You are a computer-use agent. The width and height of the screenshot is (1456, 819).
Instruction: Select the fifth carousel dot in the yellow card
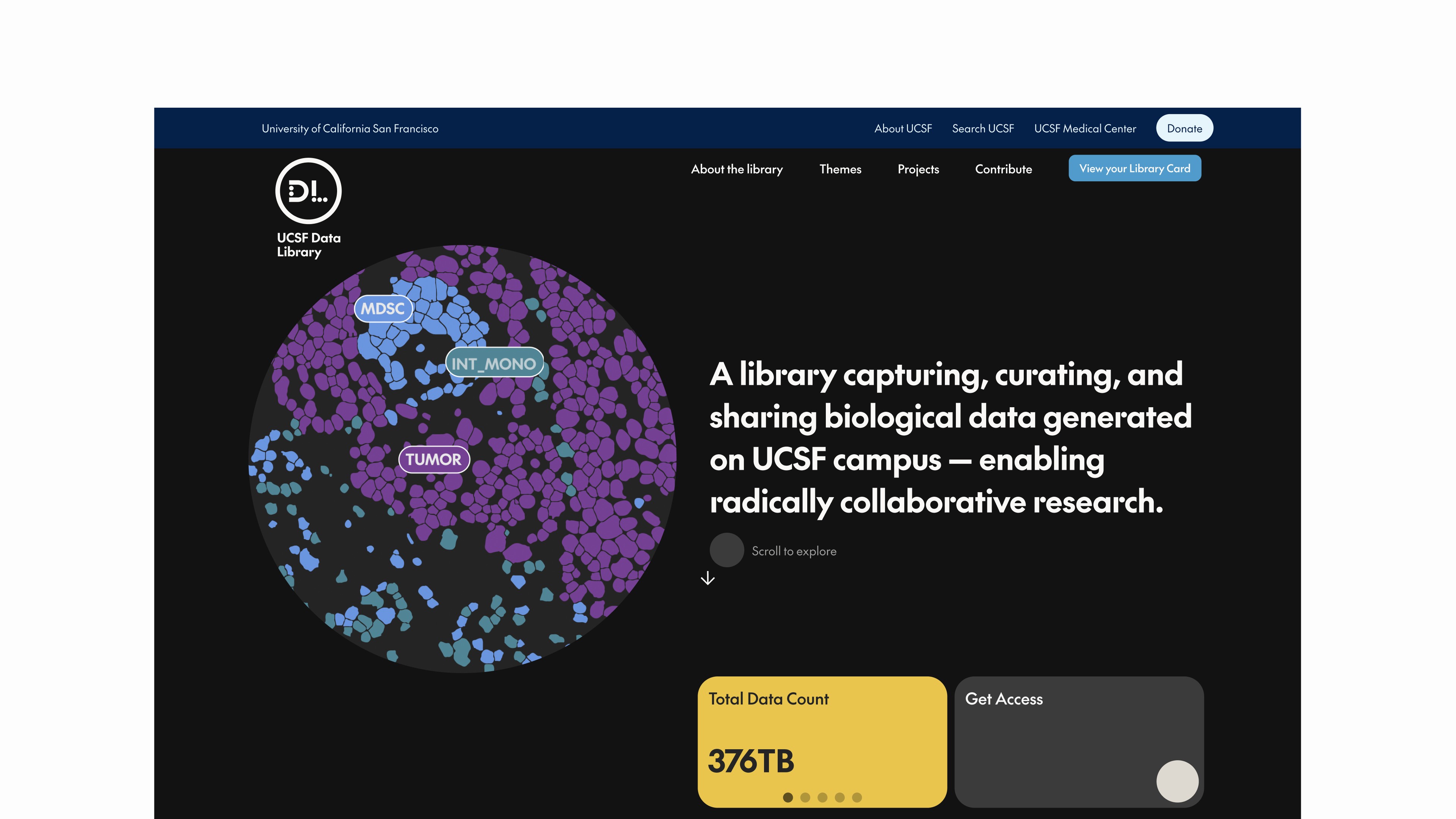(857, 797)
